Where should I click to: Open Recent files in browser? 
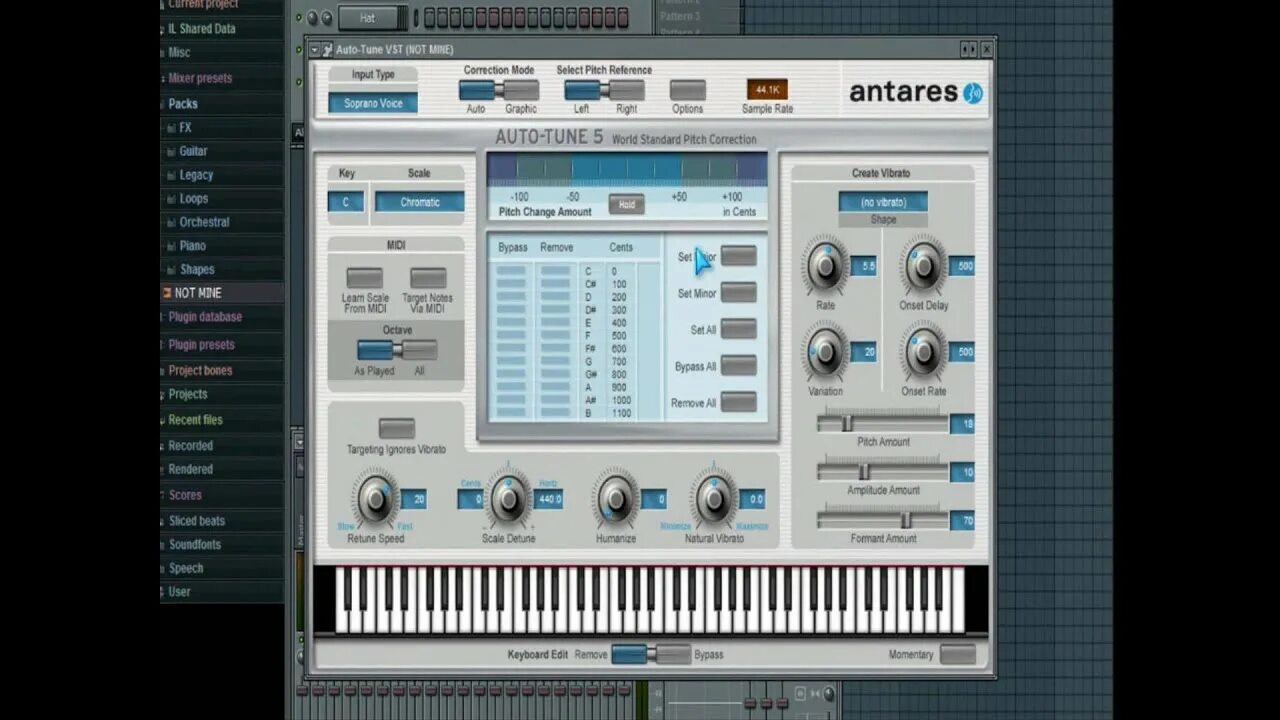click(195, 420)
